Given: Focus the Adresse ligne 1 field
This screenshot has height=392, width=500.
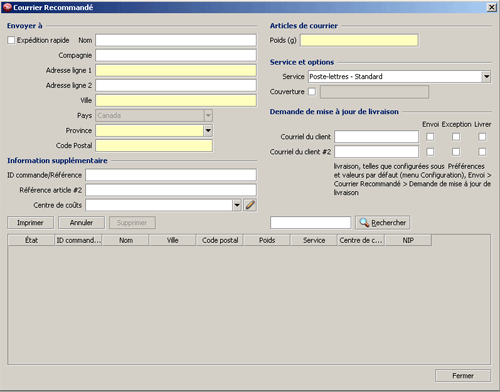Looking at the screenshot, I should tap(176, 70).
